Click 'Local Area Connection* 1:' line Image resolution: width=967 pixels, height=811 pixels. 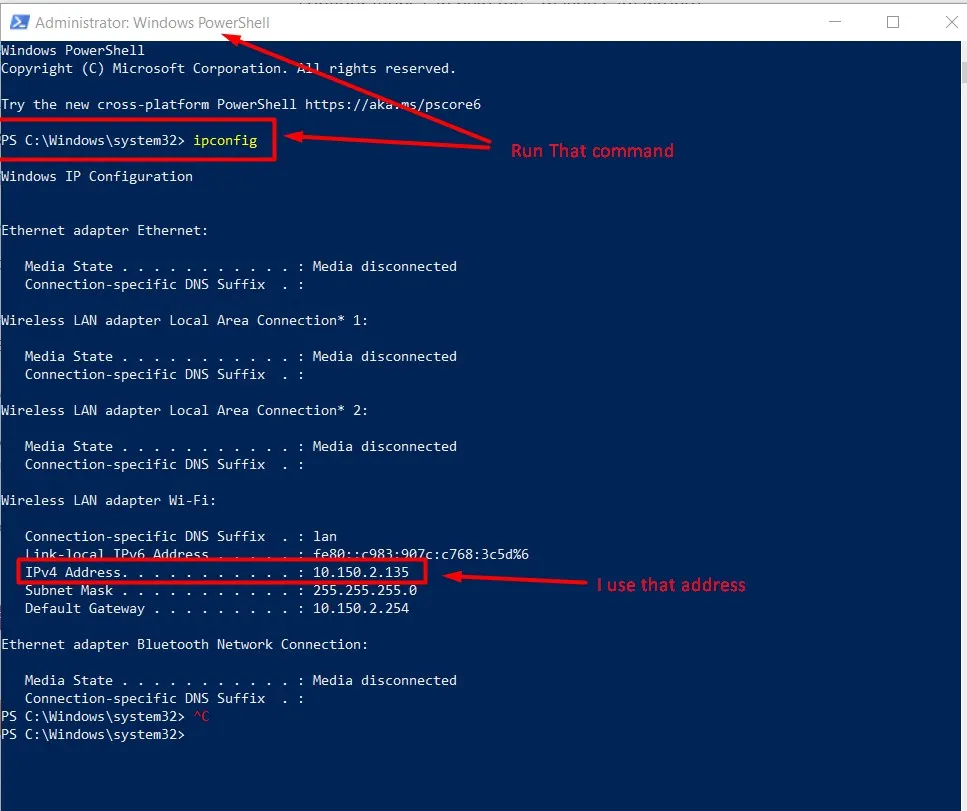click(184, 321)
